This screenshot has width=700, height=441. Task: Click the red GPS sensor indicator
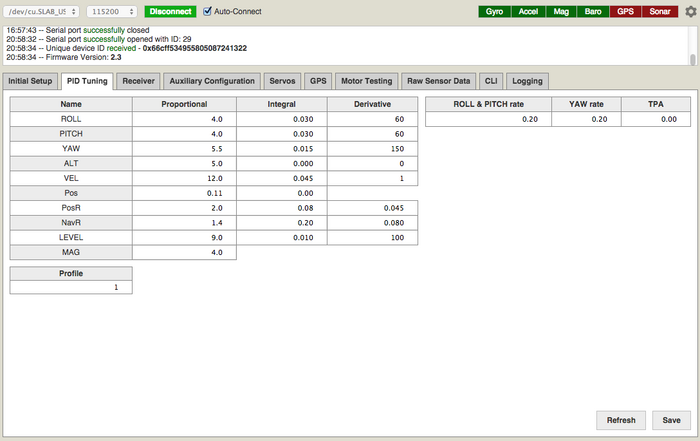click(x=625, y=12)
